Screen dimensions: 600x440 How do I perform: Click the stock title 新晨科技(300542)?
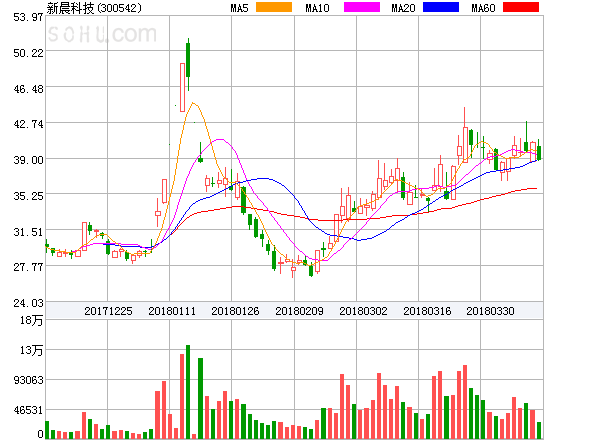pyautogui.click(x=94, y=8)
